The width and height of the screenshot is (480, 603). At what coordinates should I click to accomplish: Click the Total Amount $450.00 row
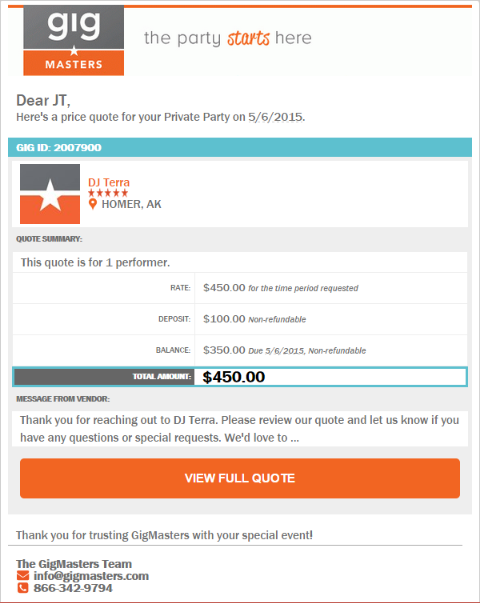click(240, 376)
